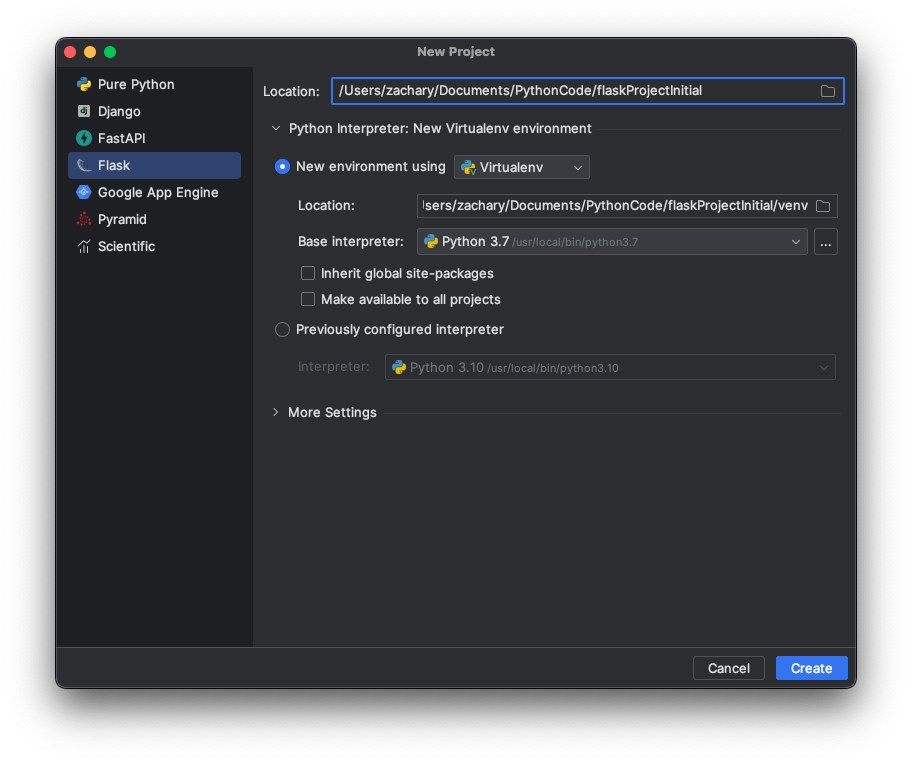912x762 pixels.
Task: Click the Pure Python project icon
Action: tap(84, 85)
